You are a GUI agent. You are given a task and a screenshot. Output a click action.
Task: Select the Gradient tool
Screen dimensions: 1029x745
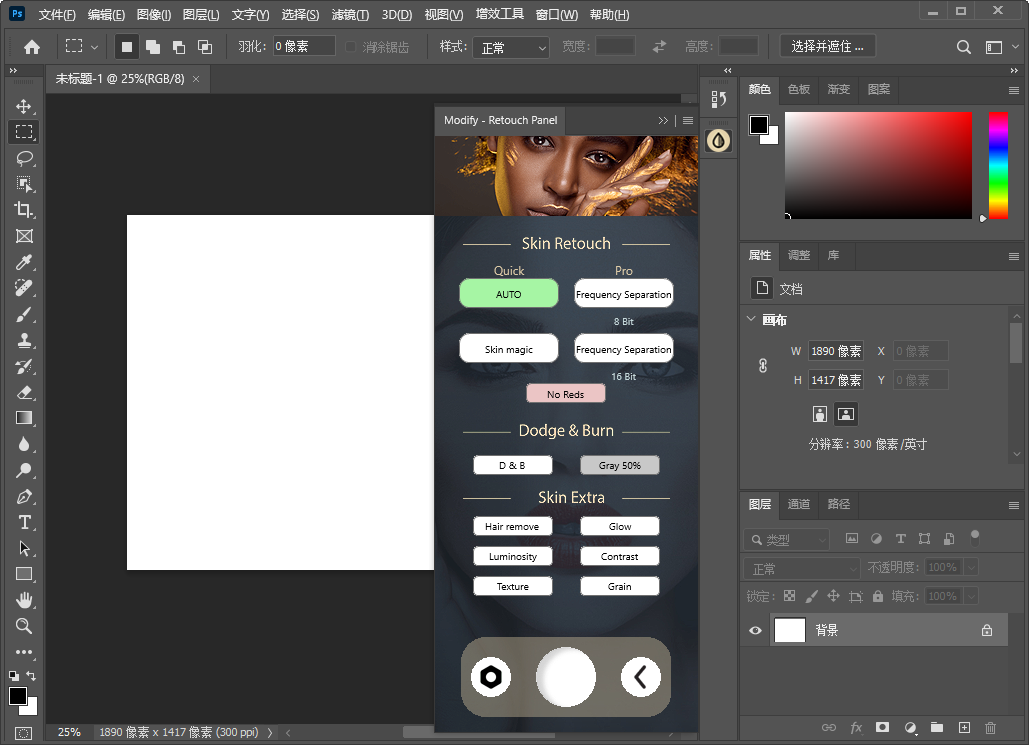click(x=24, y=418)
